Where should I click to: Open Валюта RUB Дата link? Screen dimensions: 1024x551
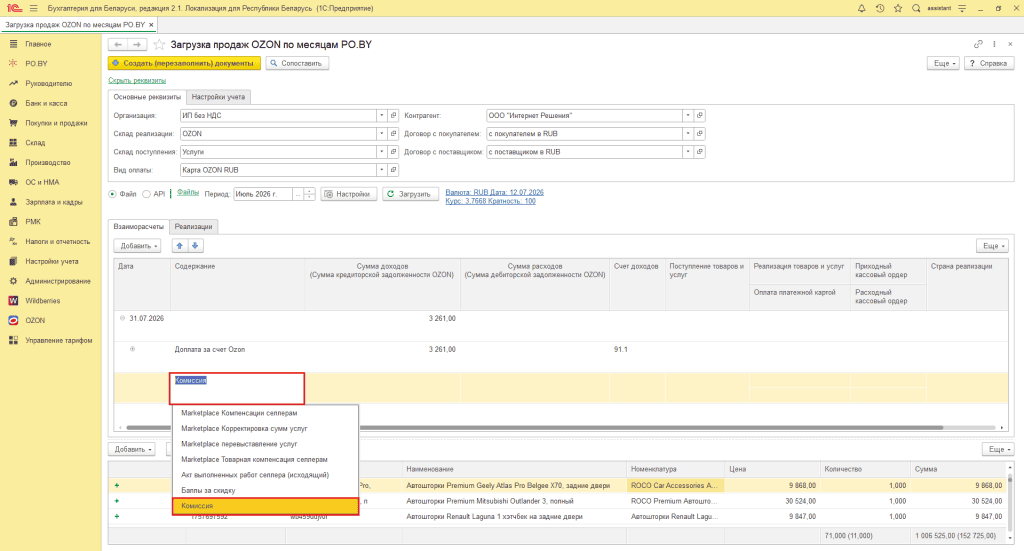(494, 193)
